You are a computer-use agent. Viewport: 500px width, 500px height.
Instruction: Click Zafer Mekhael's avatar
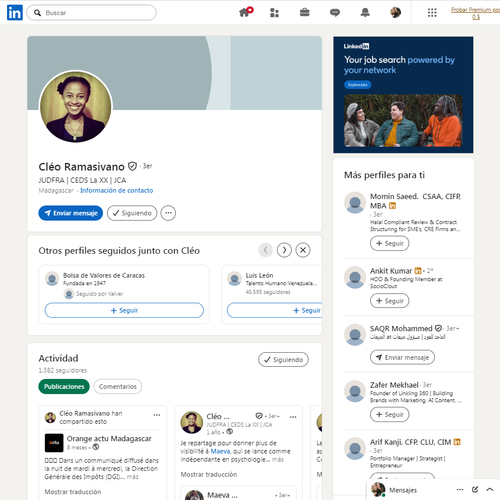tap(355, 391)
